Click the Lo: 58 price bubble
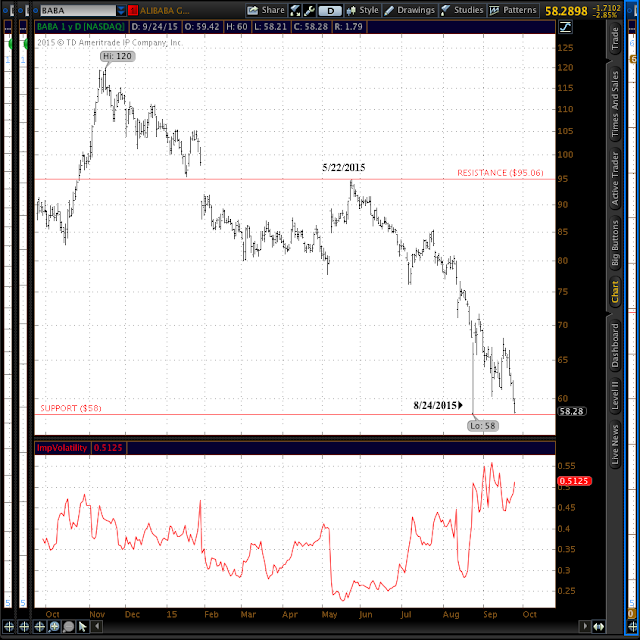Screen dimensions: 640x640 (x=483, y=426)
